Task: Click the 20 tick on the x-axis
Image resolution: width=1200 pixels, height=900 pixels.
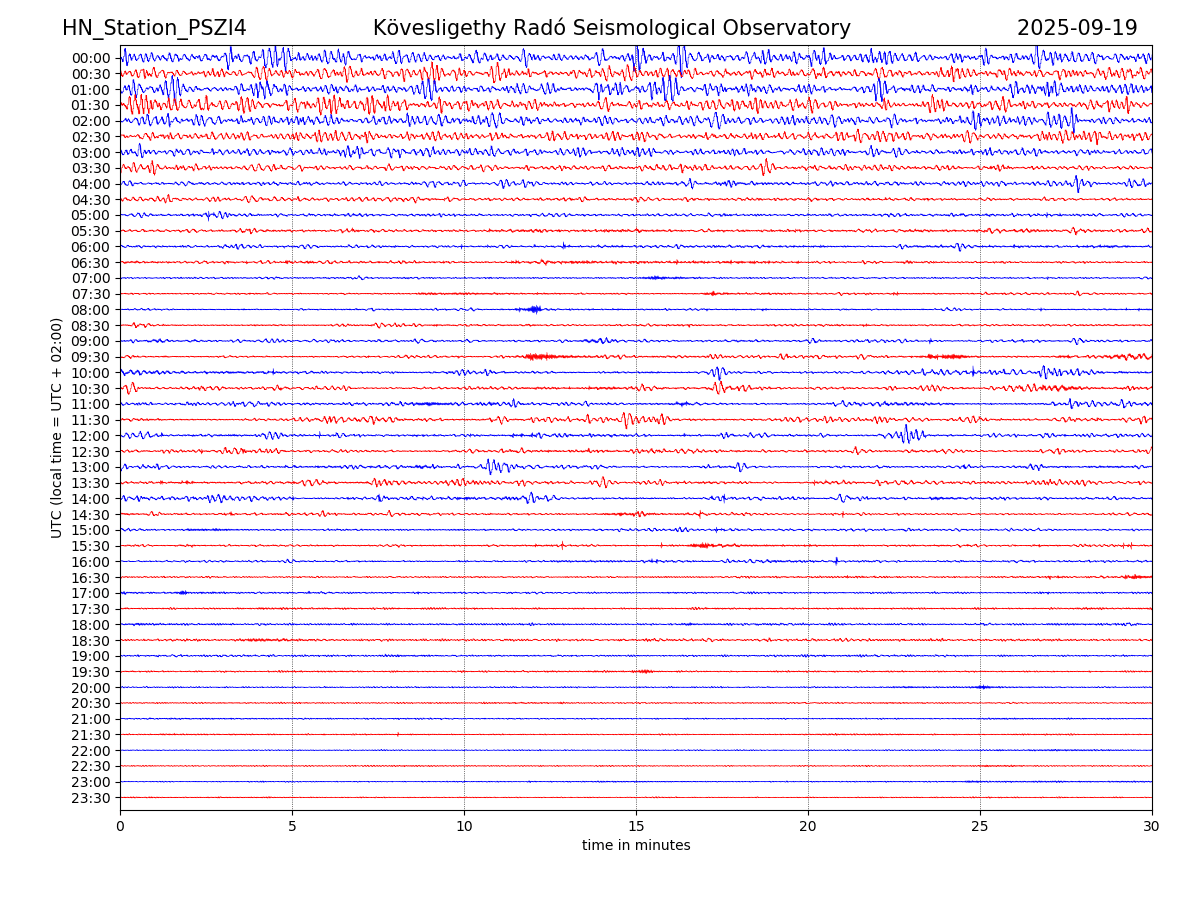Action: pos(808,827)
